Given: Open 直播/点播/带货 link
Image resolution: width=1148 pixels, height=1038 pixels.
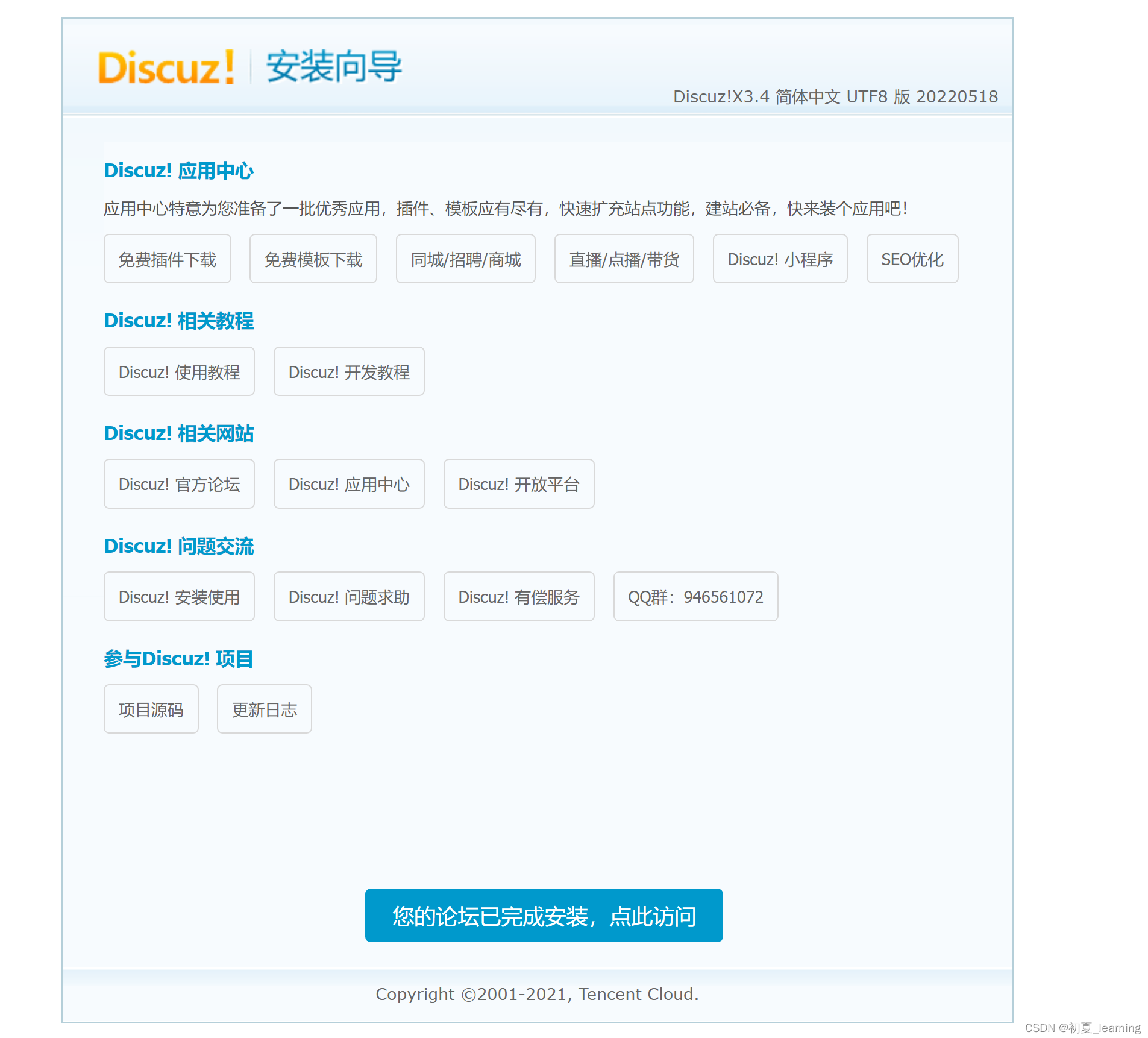Looking at the screenshot, I should pyautogui.click(x=624, y=259).
